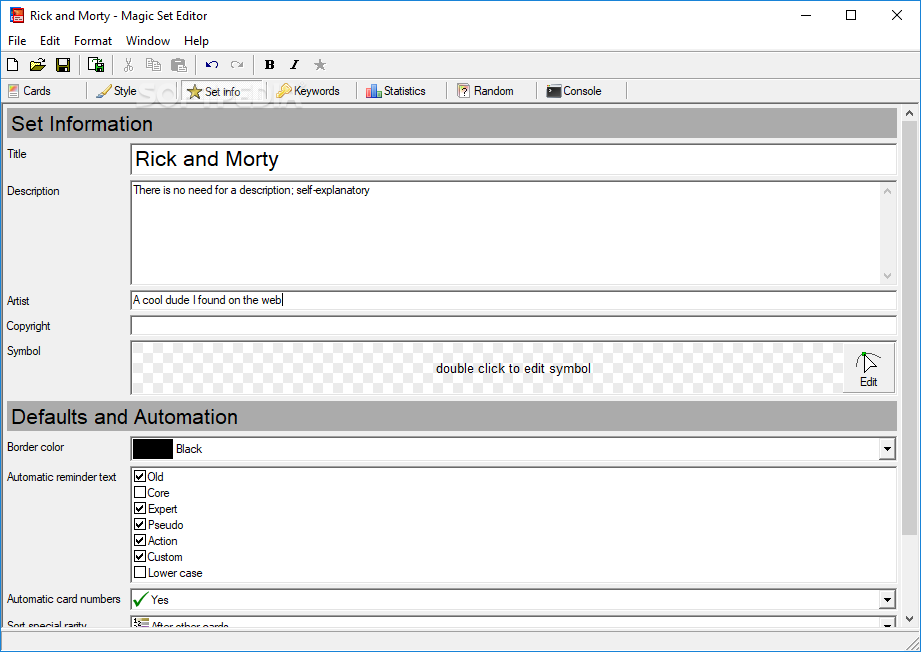Click the Redo arrow icon

[237, 65]
